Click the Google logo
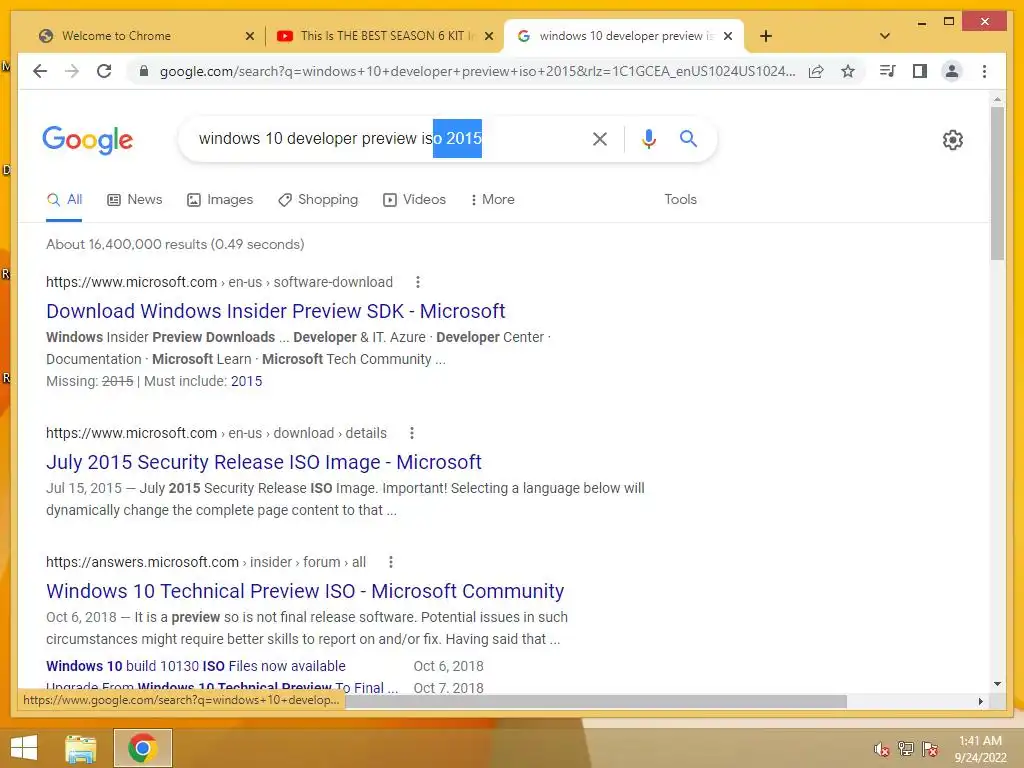Screen dimensions: 1024x768 (x=88, y=140)
